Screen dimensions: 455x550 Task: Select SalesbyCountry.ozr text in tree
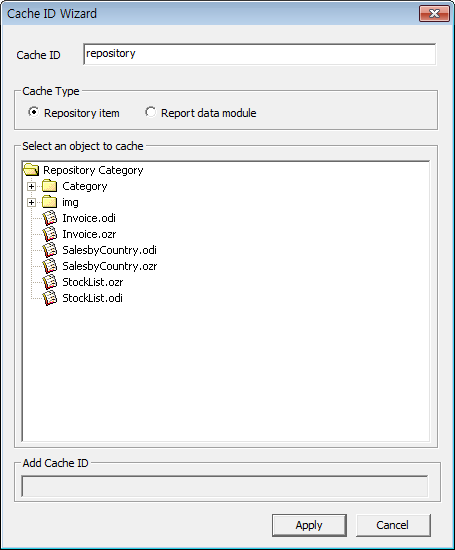tap(109, 266)
